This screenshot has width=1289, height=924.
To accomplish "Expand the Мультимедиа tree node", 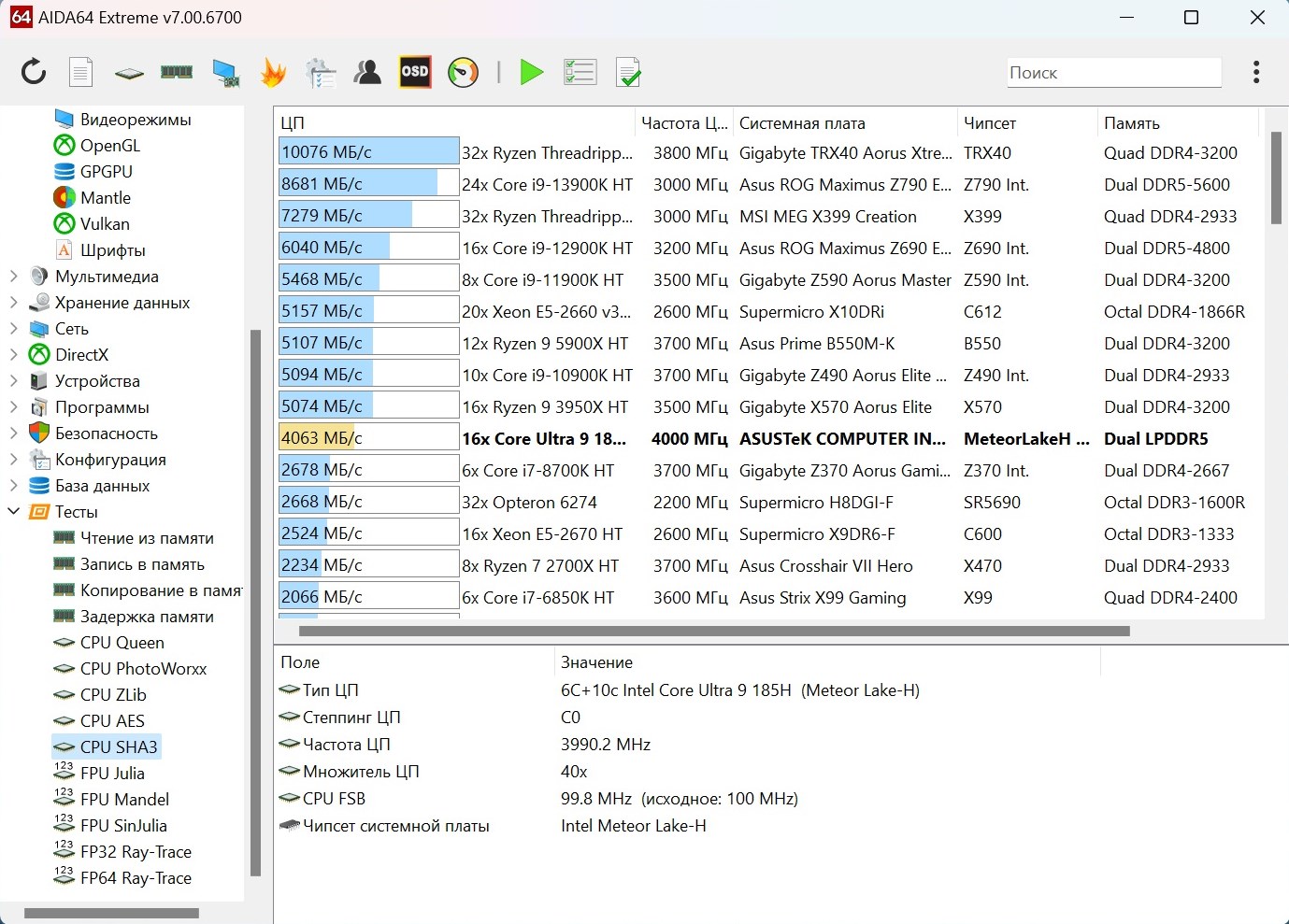I will click(14, 277).
